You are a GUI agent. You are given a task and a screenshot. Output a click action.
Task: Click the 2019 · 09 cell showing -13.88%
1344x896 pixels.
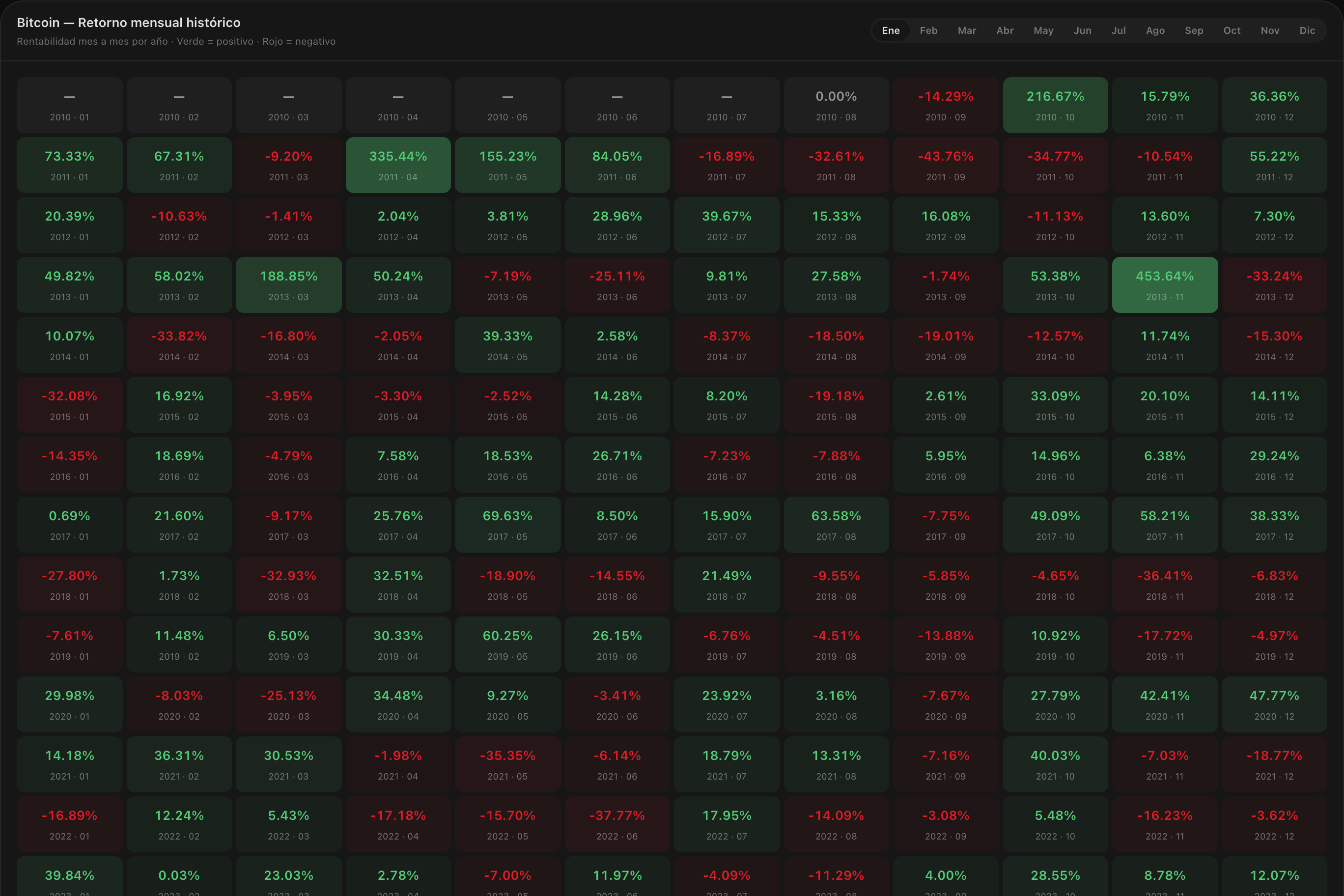(x=946, y=644)
